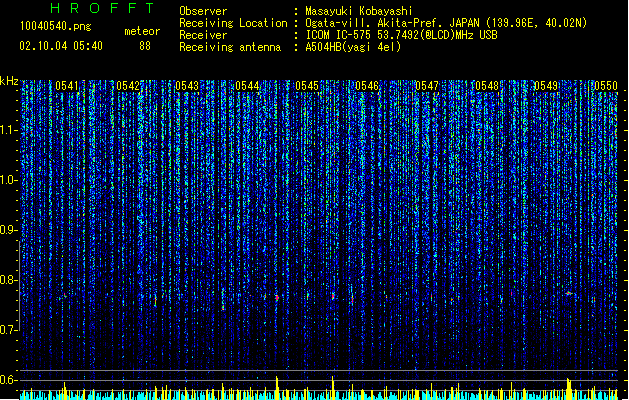
Task: Click the 1.1 frequency axis tick
Action: 9,130
